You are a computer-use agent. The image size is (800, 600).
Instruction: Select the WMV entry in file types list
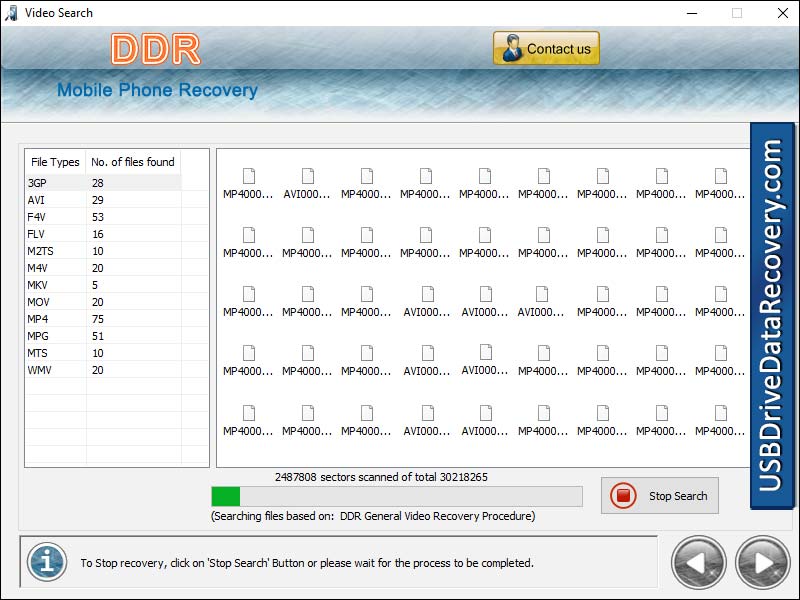[x=55, y=369]
